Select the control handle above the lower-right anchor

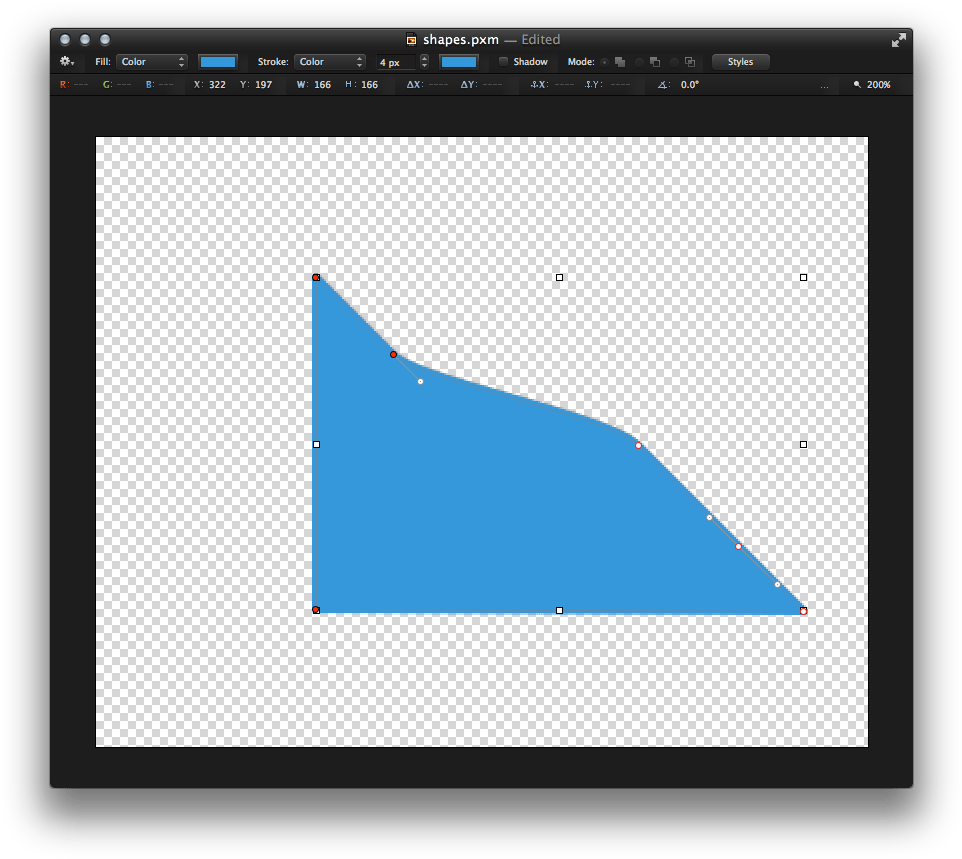pos(709,518)
